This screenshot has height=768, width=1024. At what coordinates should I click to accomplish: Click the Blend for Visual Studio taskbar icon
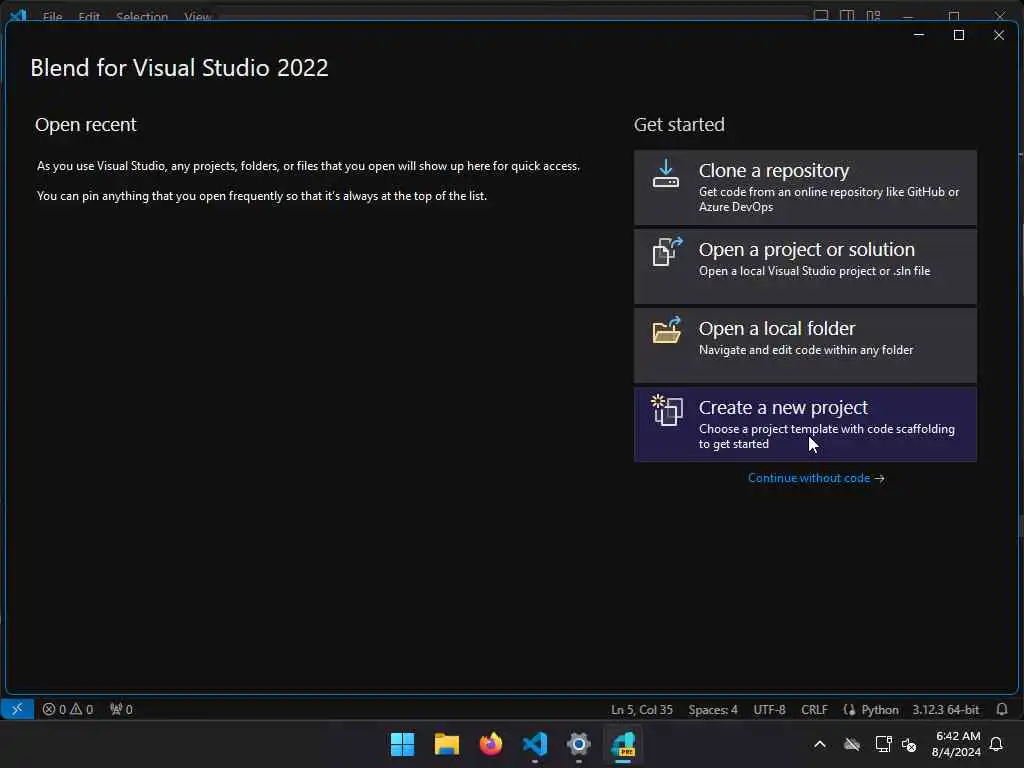(623, 744)
